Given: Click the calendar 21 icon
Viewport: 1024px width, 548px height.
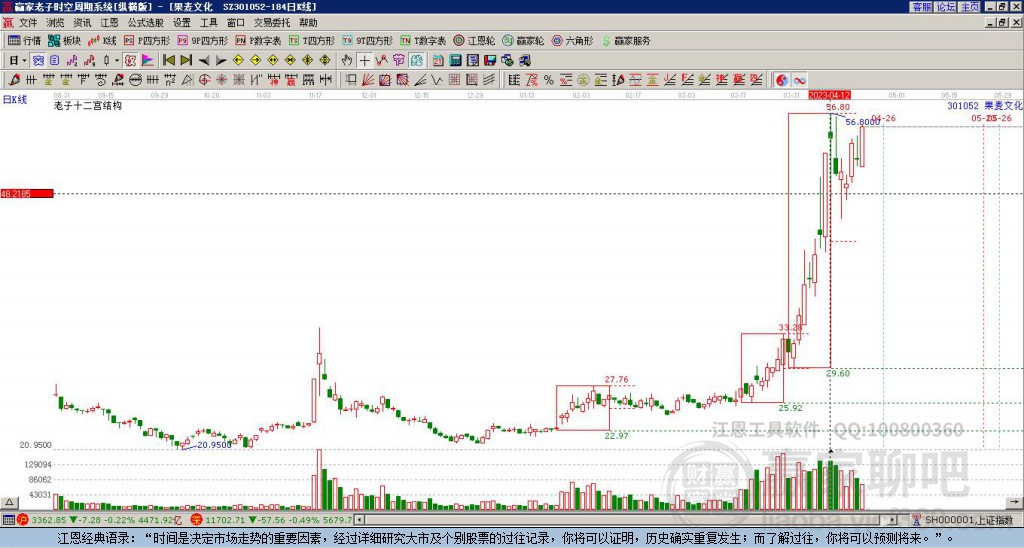Looking at the screenshot, I should (x=438, y=61).
